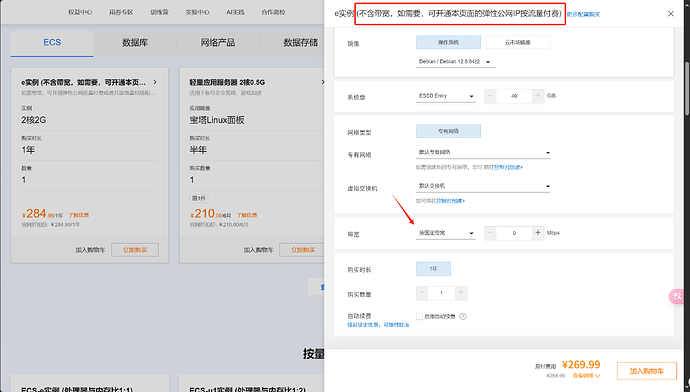The width and height of the screenshot is (690, 392).
Task: Select 操作系统 image type
Action: click(448, 42)
